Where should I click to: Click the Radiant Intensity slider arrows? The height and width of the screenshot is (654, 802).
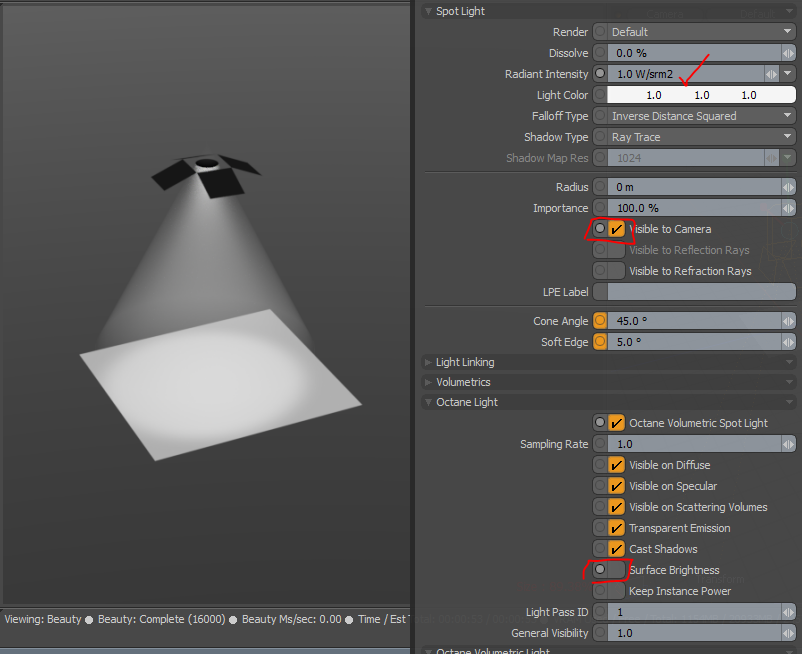[x=771, y=74]
